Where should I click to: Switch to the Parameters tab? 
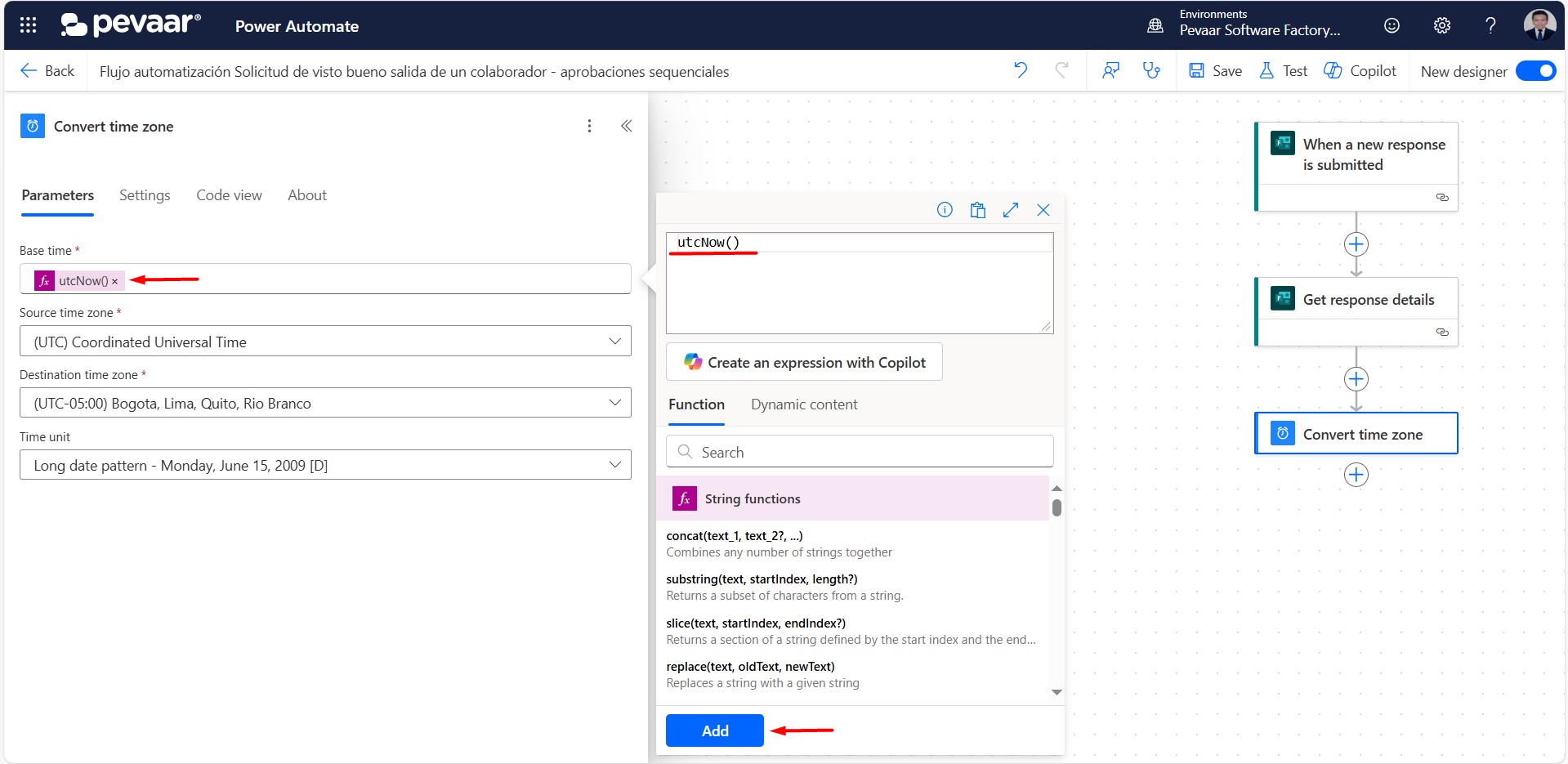point(57,195)
